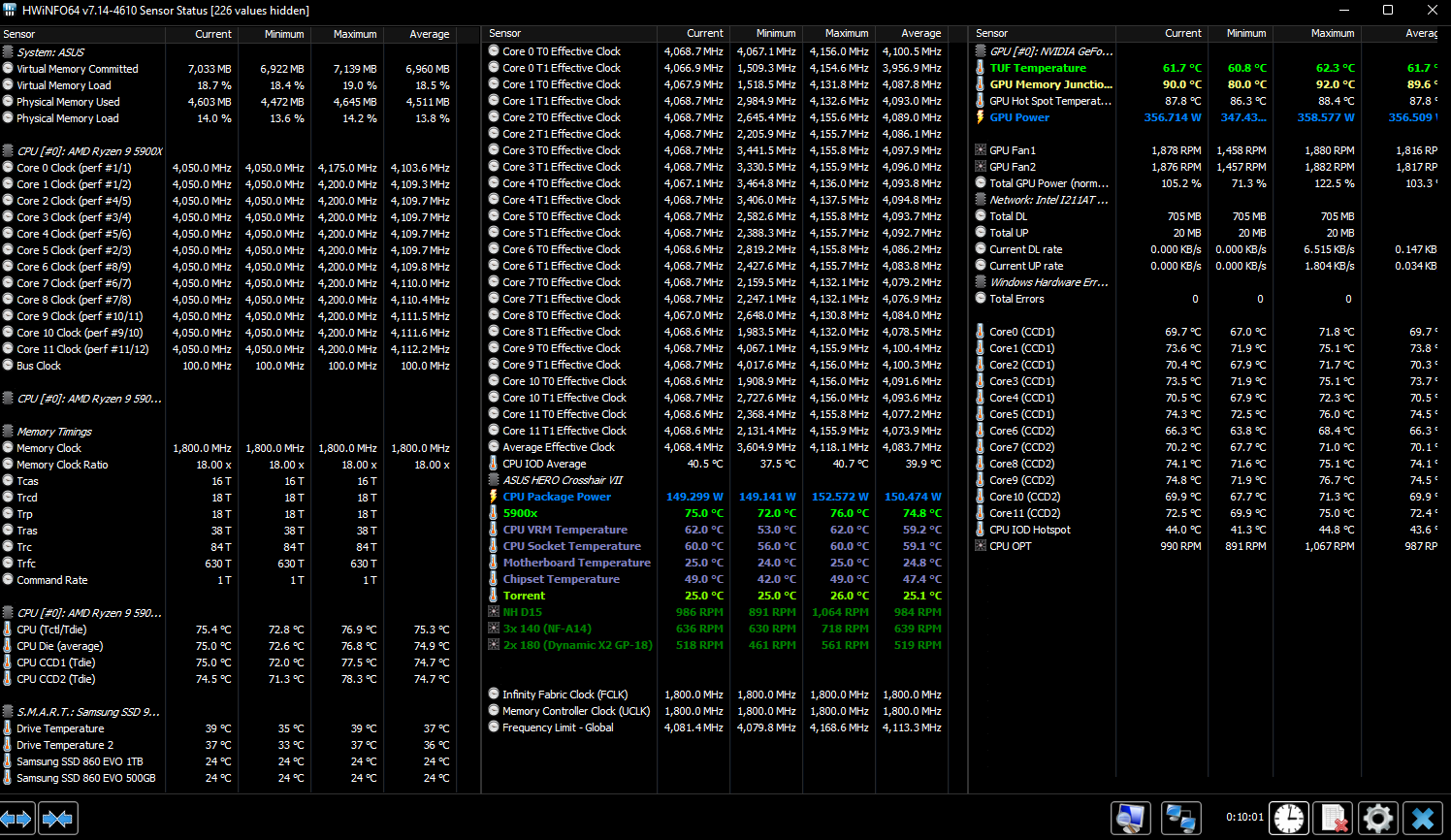Select the CPU (Tctl/Tdie) row
This screenshot has width=1451, height=840.
click(228, 630)
